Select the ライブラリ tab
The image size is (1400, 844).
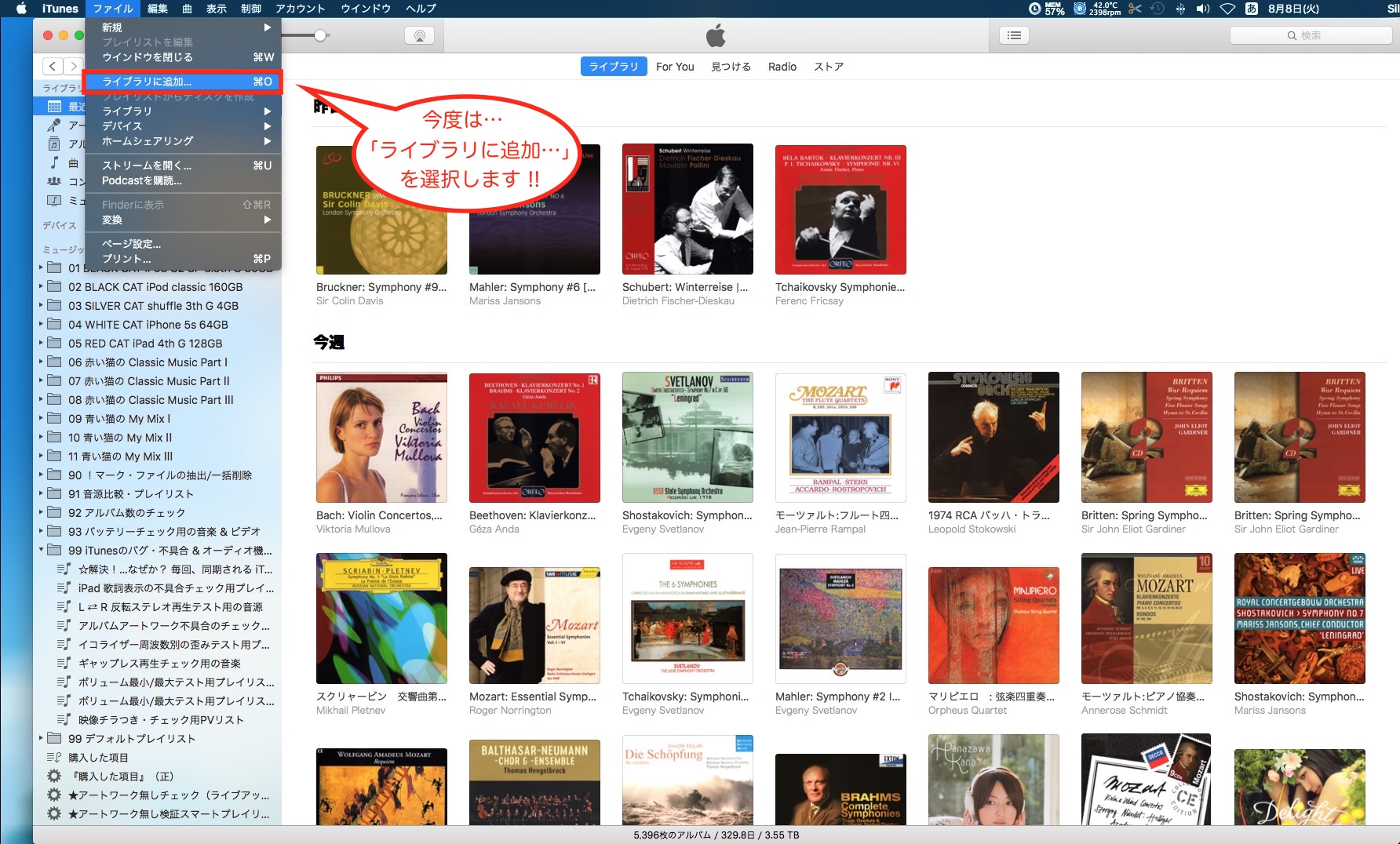click(614, 67)
